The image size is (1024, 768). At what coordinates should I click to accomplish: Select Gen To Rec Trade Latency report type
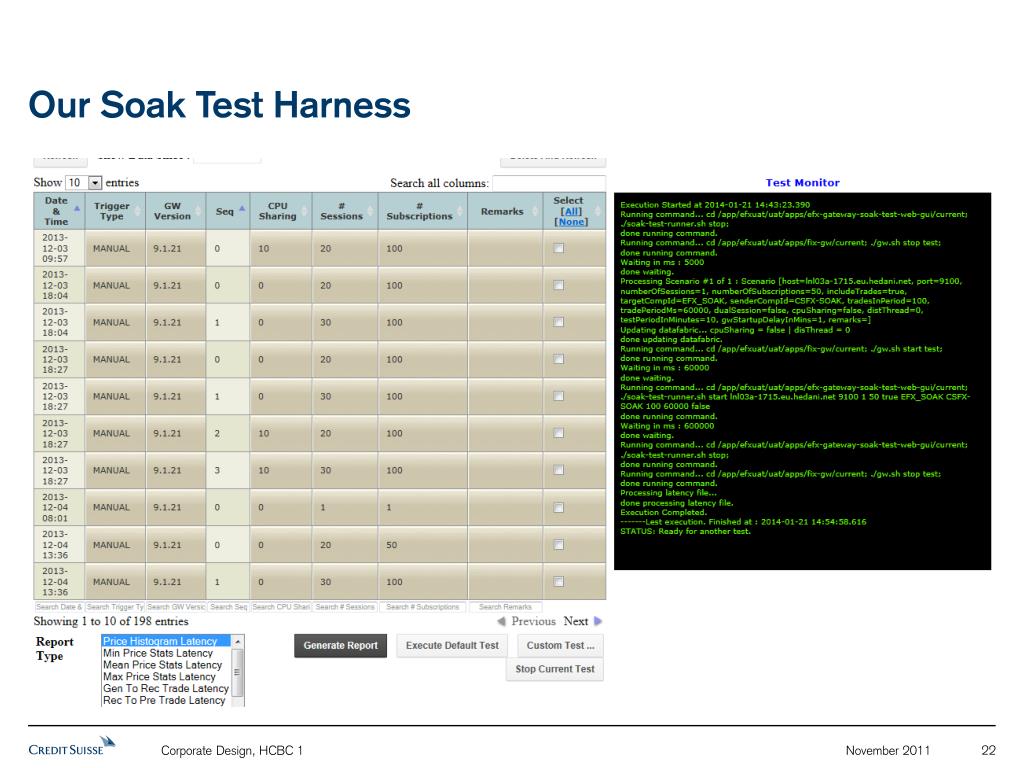click(166, 688)
